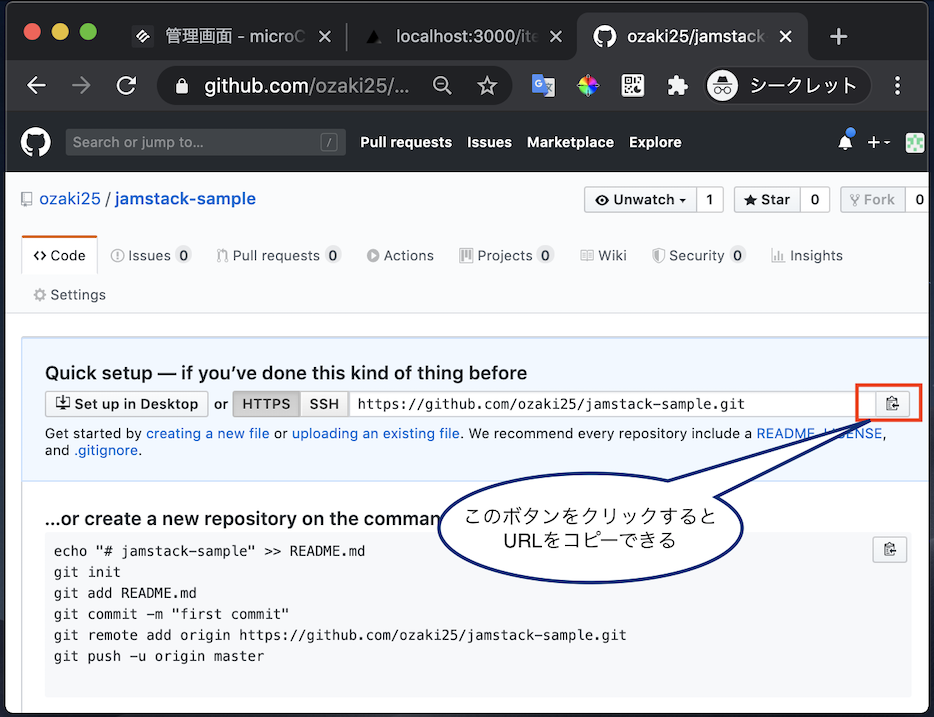934x717 pixels.
Task: Star the jamstack-sample repository
Action: click(767, 199)
